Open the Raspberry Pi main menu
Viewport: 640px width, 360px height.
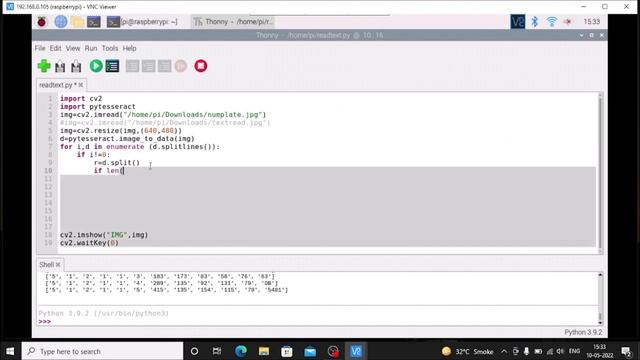pos(42,22)
